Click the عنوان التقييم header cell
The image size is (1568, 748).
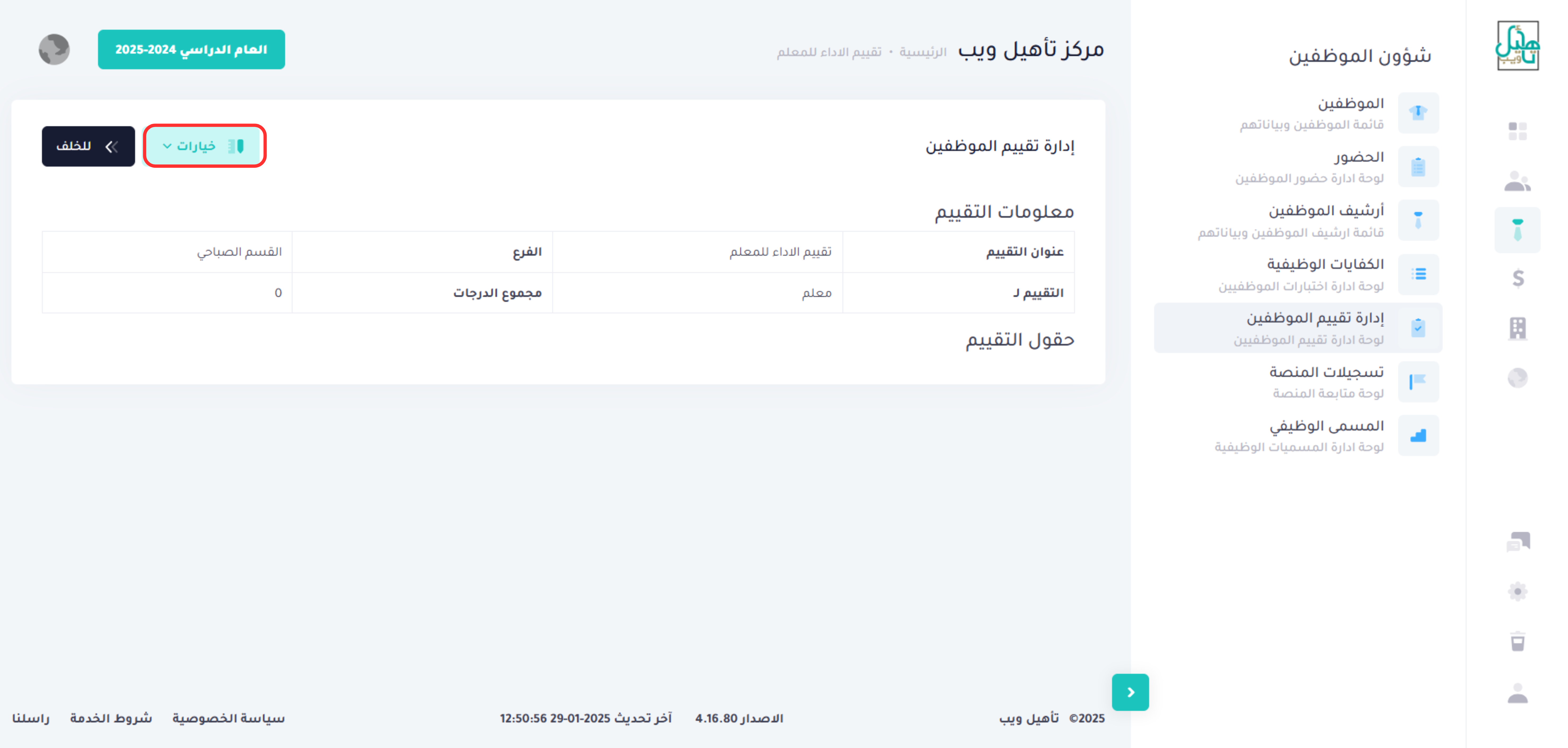click(958, 252)
